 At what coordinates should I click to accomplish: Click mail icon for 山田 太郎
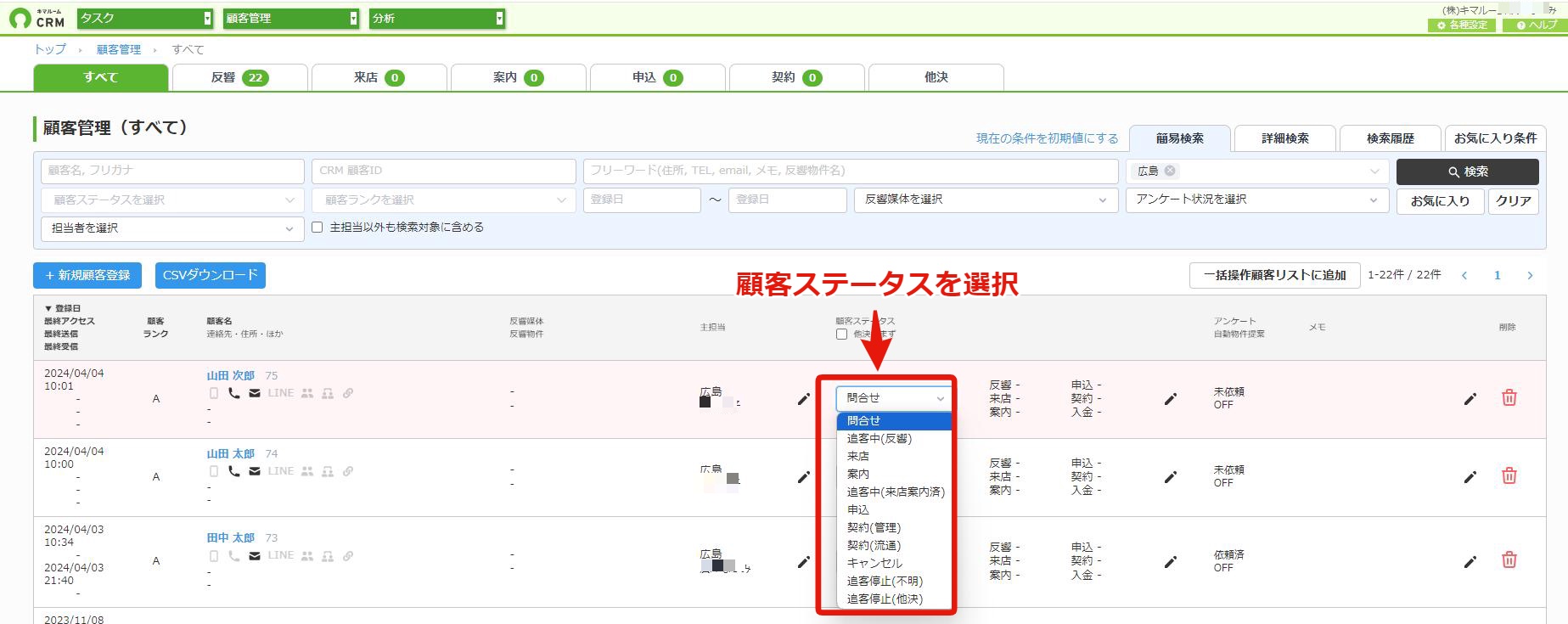pos(255,471)
